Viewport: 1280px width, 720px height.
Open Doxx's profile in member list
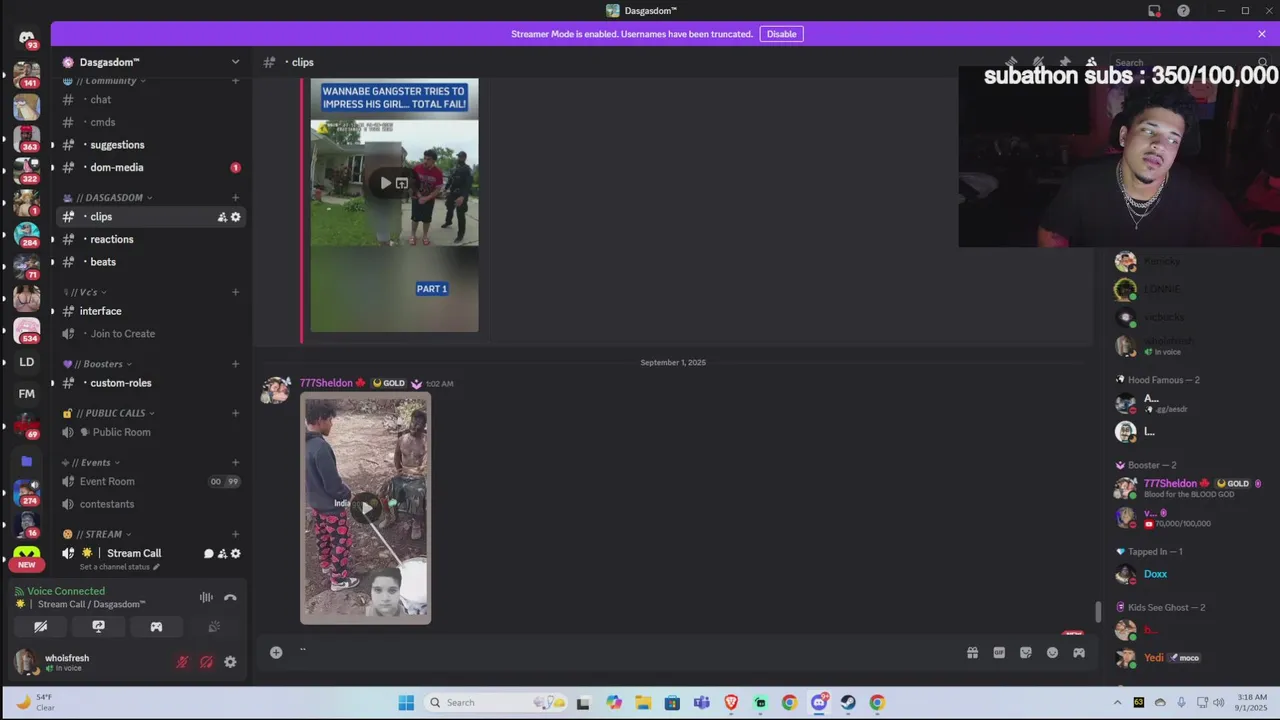pos(1155,574)
